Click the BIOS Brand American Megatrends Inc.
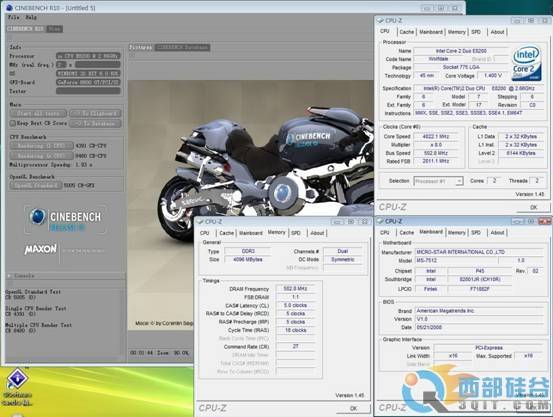The width and height of the screenshot is (553, 417). (479, 311)
